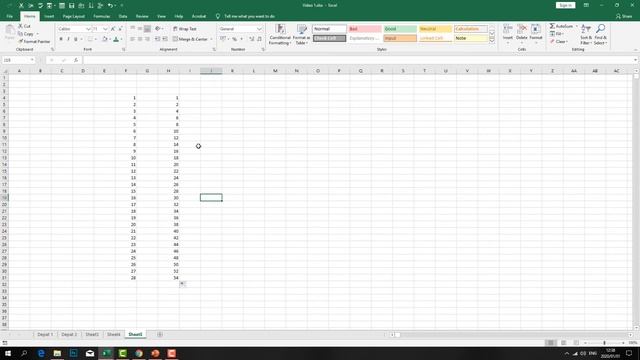Click the Orientation icon

[158, 29]
